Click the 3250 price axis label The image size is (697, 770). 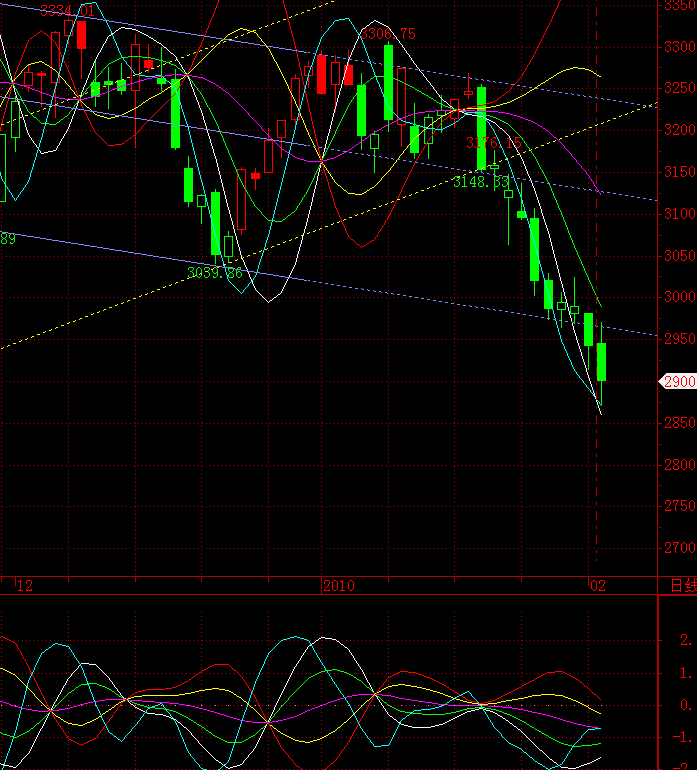(680, 88)
